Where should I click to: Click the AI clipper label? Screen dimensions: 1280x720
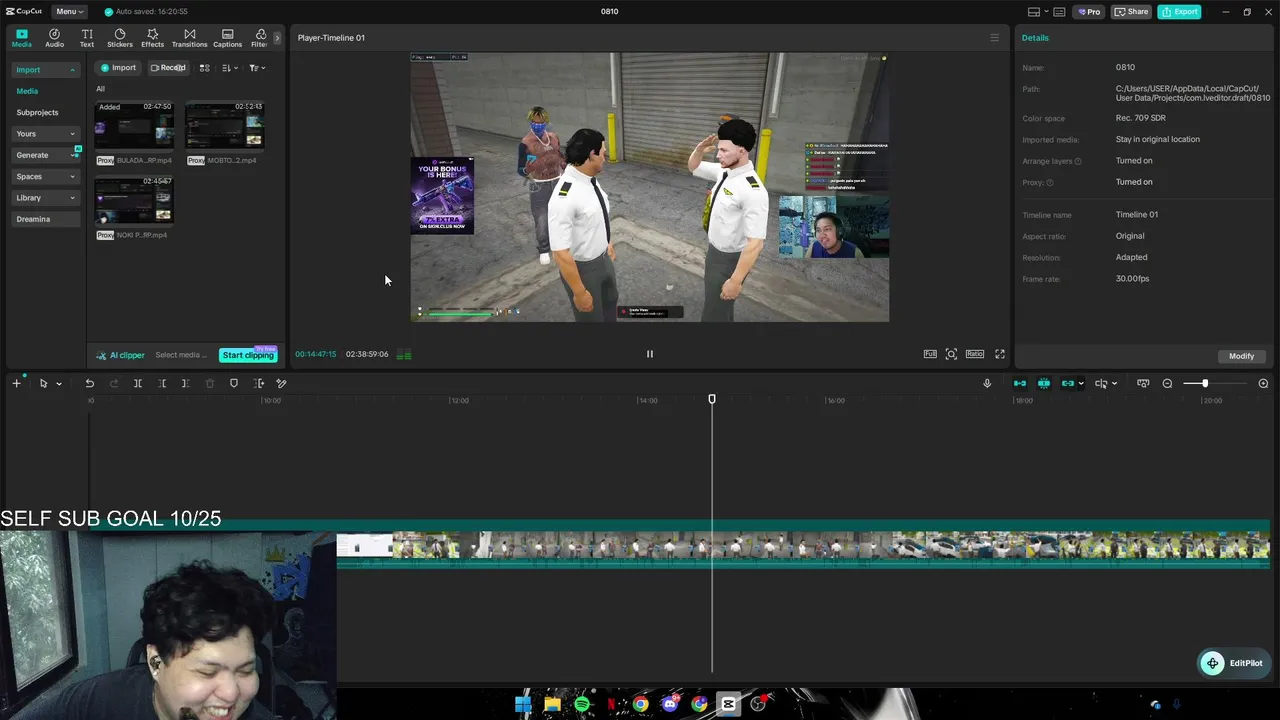pyautogui.click(x=120, y=355)
